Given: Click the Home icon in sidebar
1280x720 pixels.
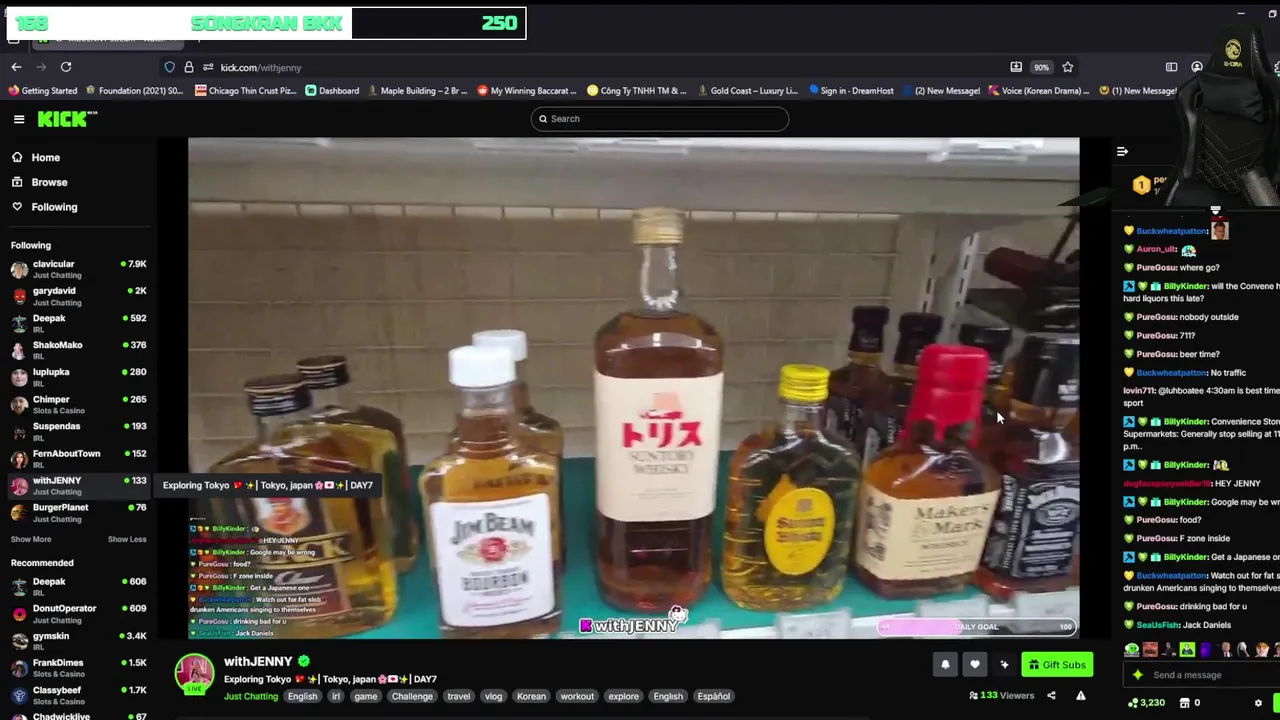Looking at the screenshot, I should coord(17,157).
